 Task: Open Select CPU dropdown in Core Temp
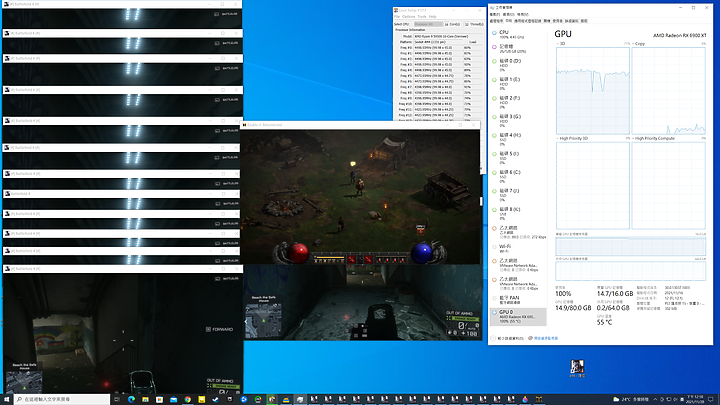click(x=428, y=24)
